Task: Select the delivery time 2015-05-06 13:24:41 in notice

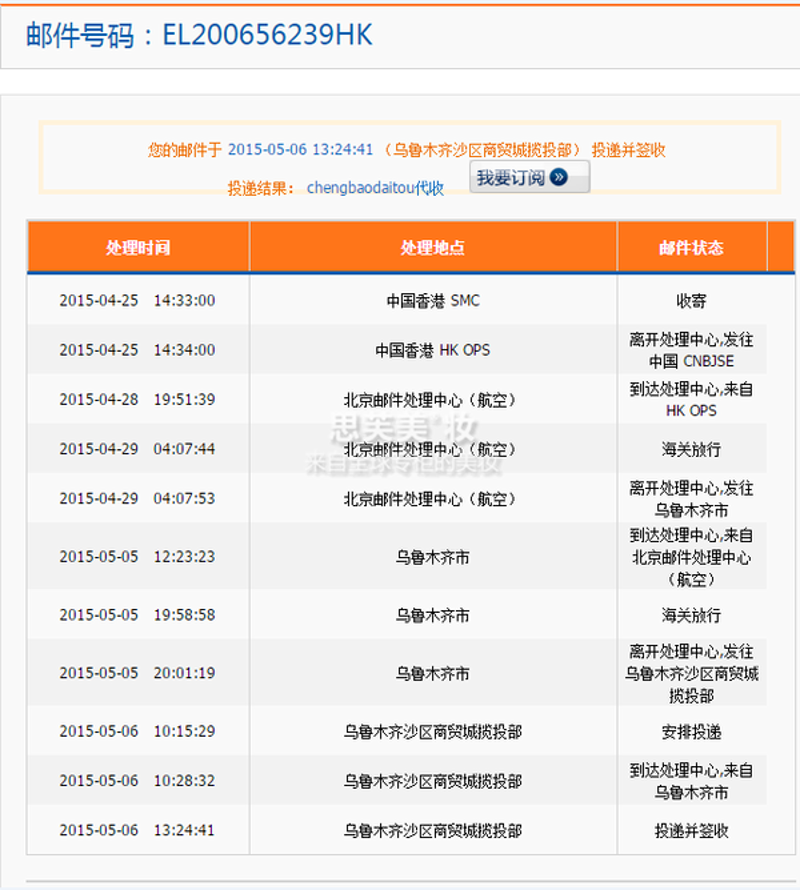Action: tap(300, 150)
